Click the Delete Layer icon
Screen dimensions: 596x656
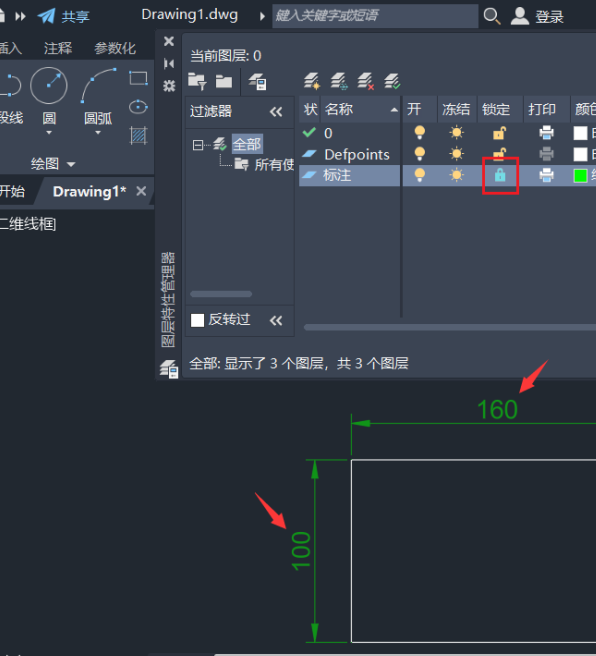coord(366,81)
